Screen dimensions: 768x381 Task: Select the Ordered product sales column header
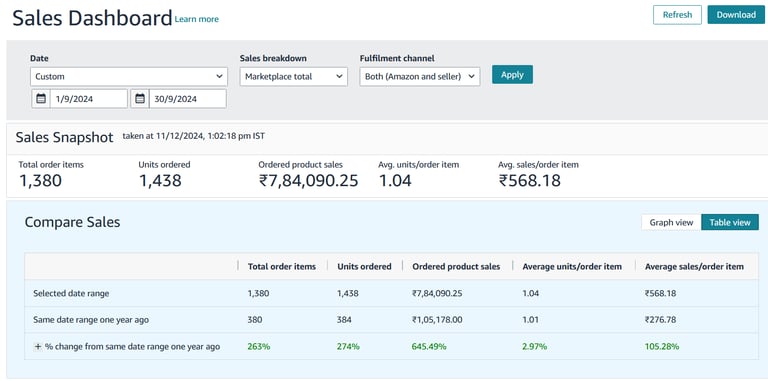pos(456,266)
